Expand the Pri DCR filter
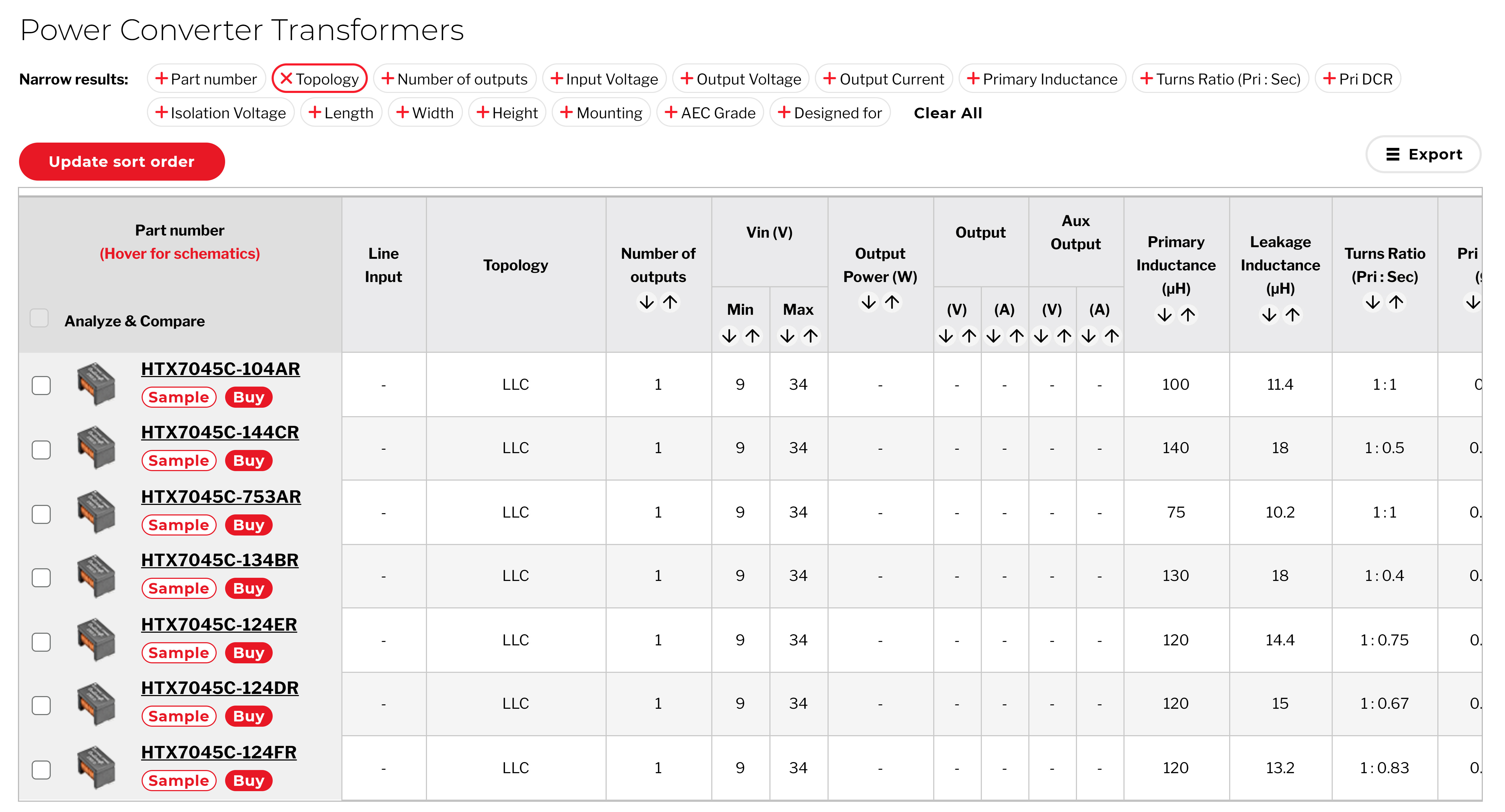This screenshot has height=812, width=1505. (x=1358, y=79)
